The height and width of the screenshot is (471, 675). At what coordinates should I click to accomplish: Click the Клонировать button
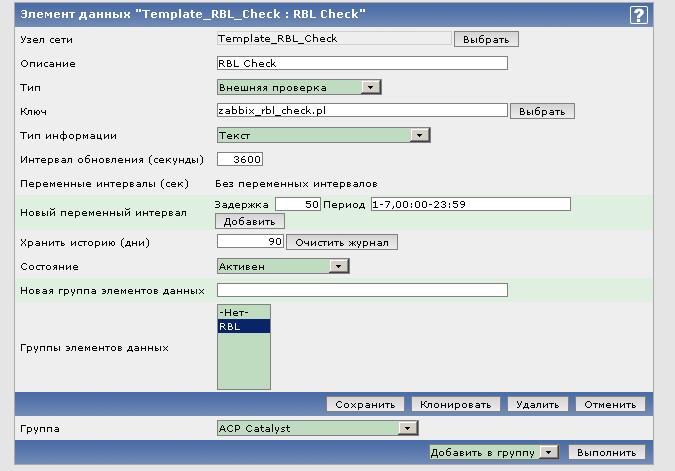[x=456, y=404]
